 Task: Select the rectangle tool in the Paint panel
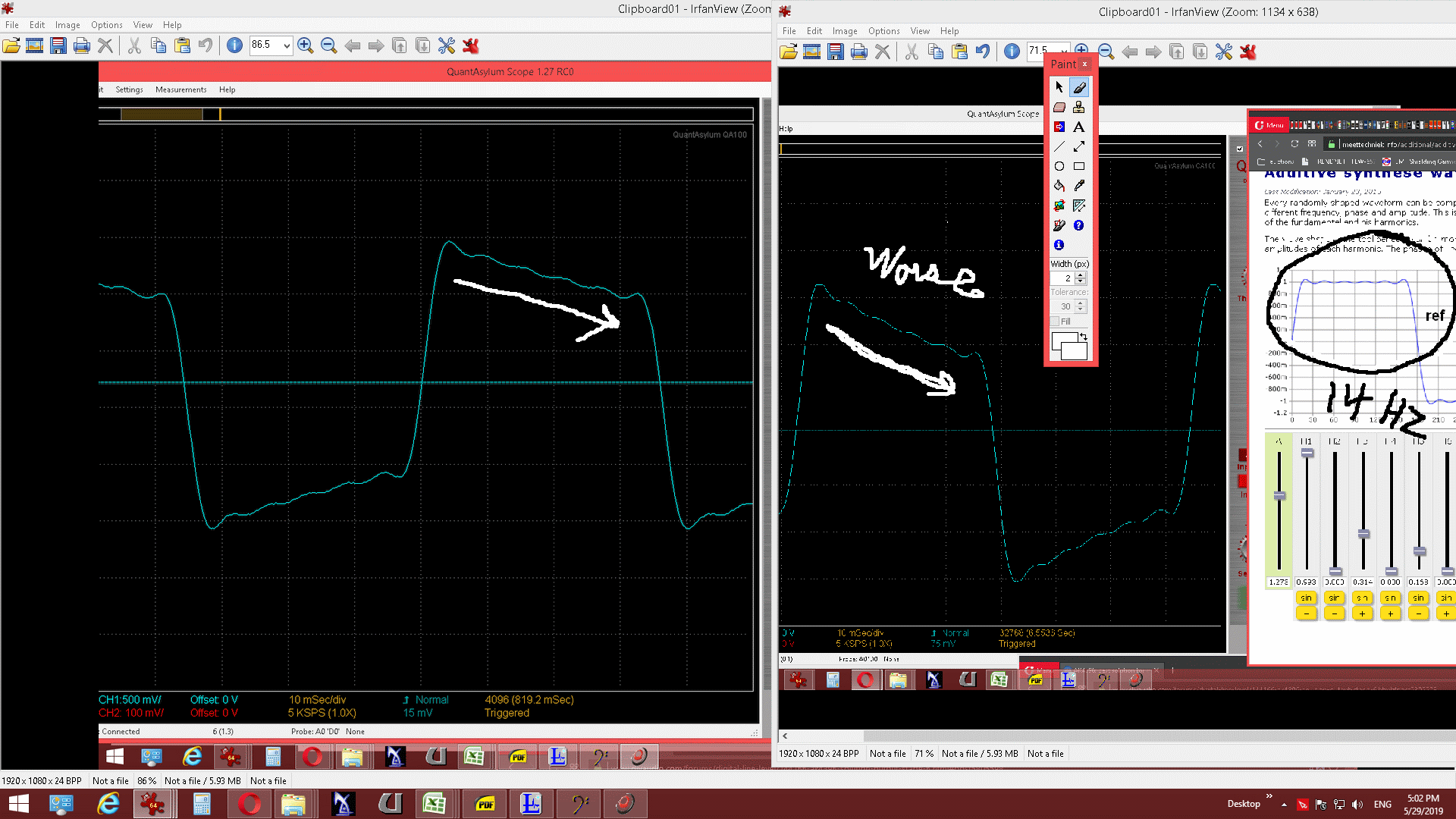[x=1079, y=166]
